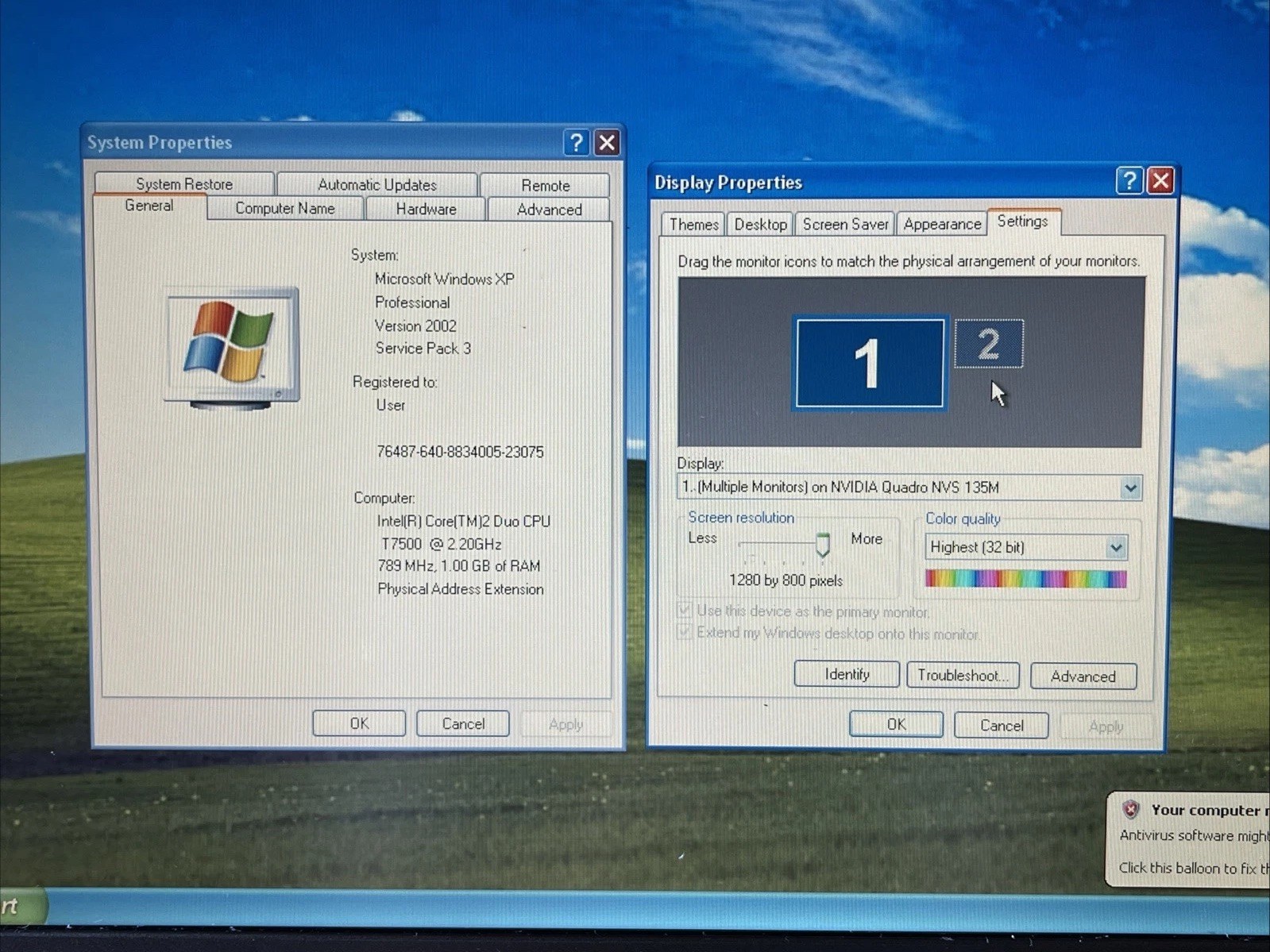Screen dimensions: 1270x952
Task: Open the System Restore tab
Action: coord(184,184)
